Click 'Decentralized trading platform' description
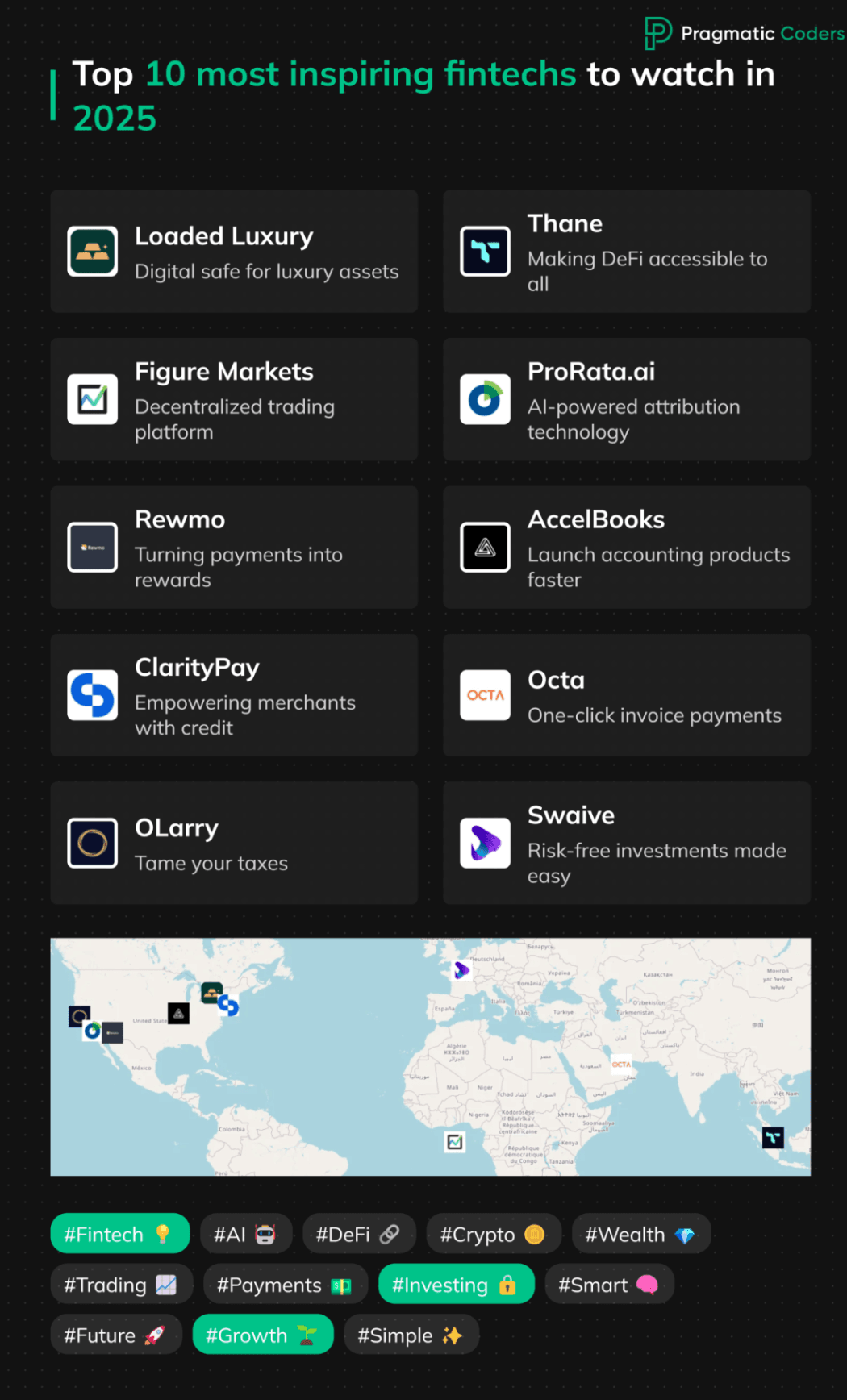This screenshot has width=847, height=1400. tap(235, 419)
